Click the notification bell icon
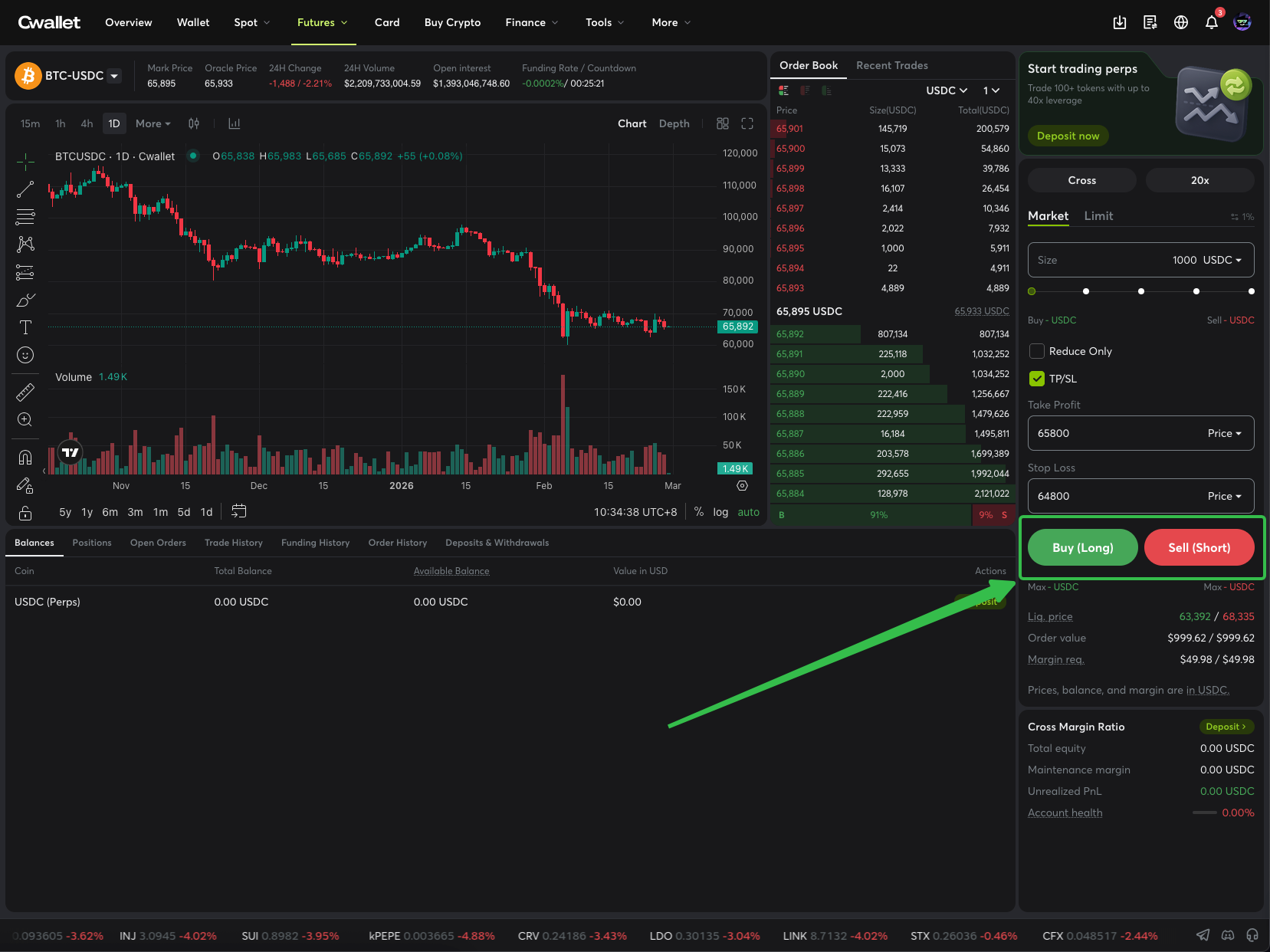The image size is (1270, 952). (1211, 23)
